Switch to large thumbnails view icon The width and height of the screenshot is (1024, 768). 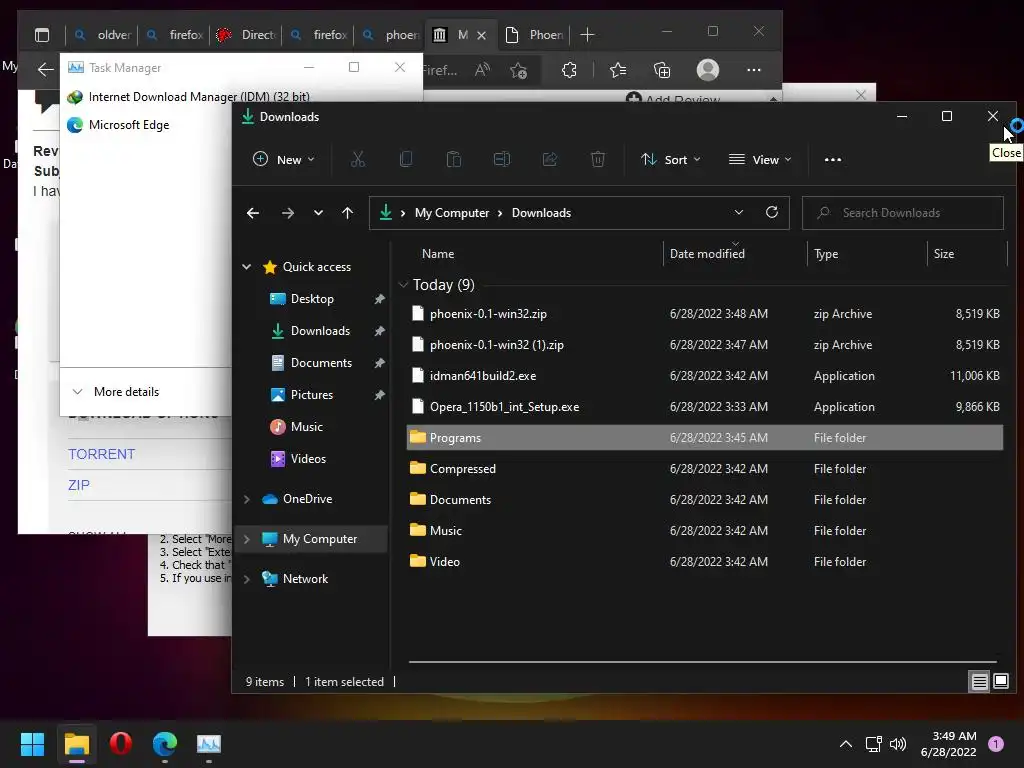click(1001, 682)
